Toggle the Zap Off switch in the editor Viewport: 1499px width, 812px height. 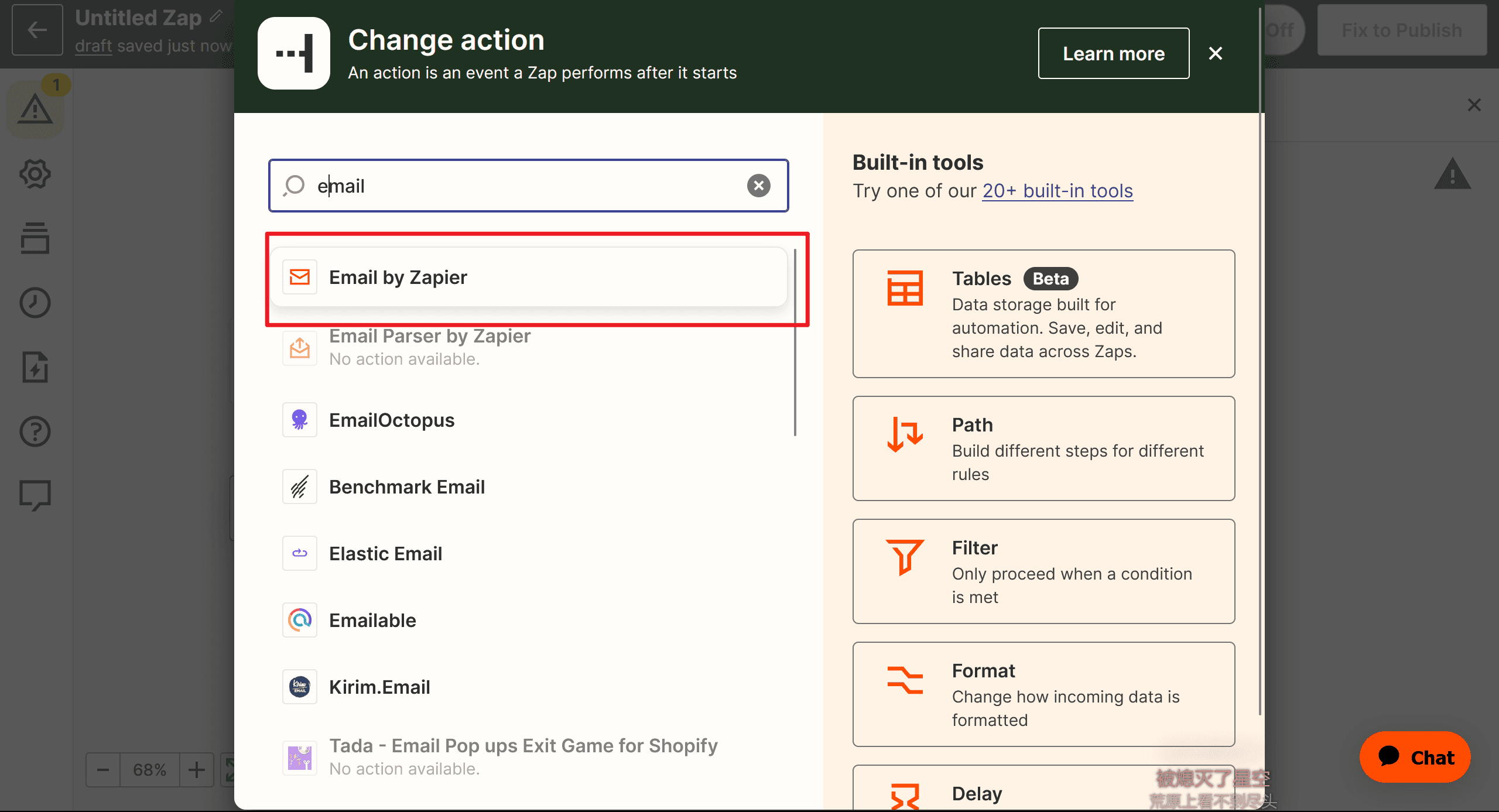tap(1284, 30)
